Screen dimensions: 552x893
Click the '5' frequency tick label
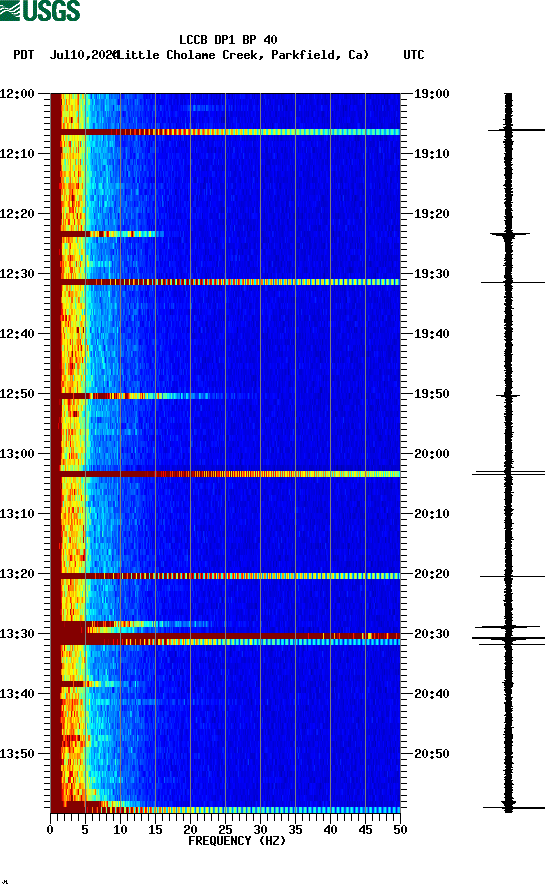[85, 830]
